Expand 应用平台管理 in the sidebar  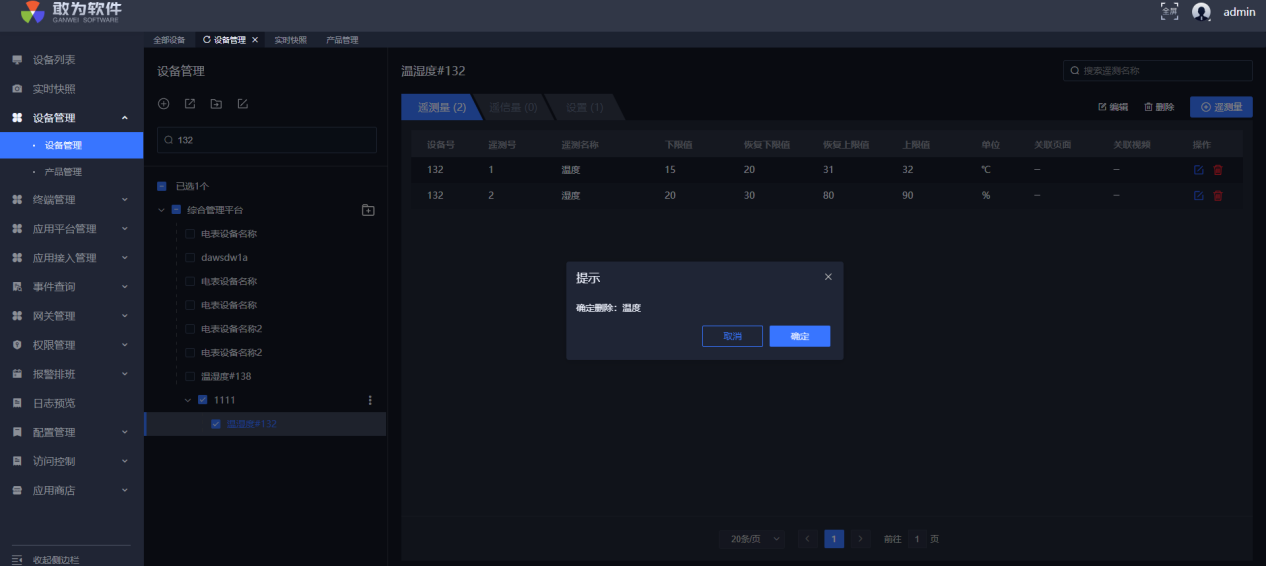(124, 229)
